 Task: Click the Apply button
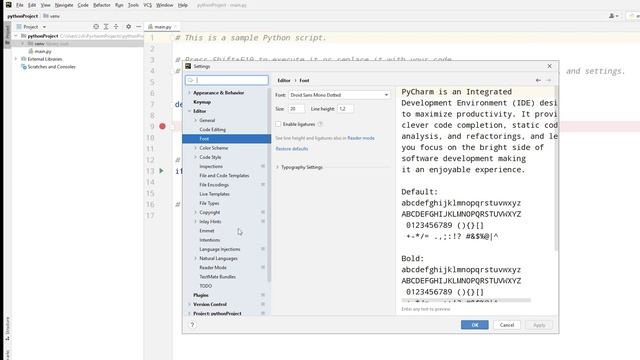click(539, 325)
